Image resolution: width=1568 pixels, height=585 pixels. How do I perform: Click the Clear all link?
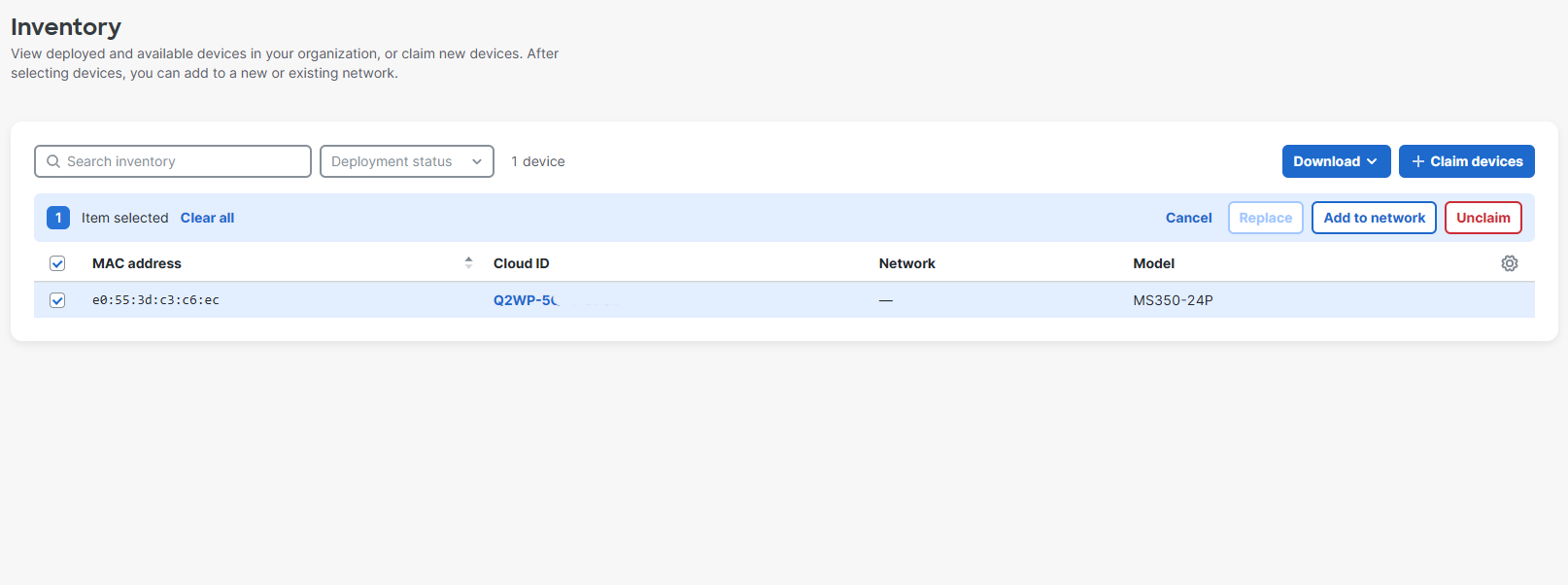click(x=207, y=218)
